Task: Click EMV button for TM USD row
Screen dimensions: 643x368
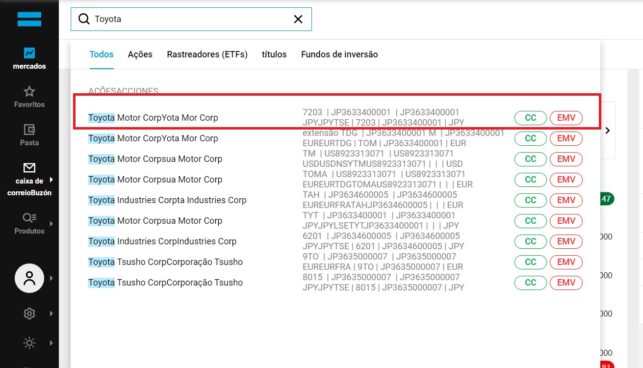Action: 566,159
